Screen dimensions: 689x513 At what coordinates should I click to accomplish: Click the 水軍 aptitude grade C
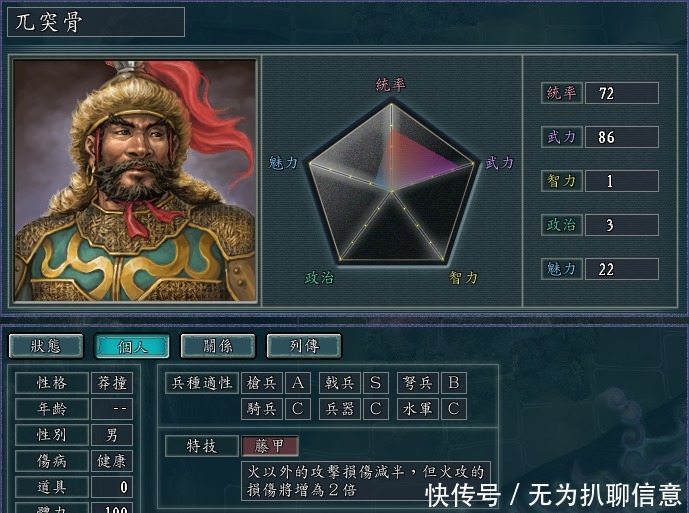click(x=453, y=409)
